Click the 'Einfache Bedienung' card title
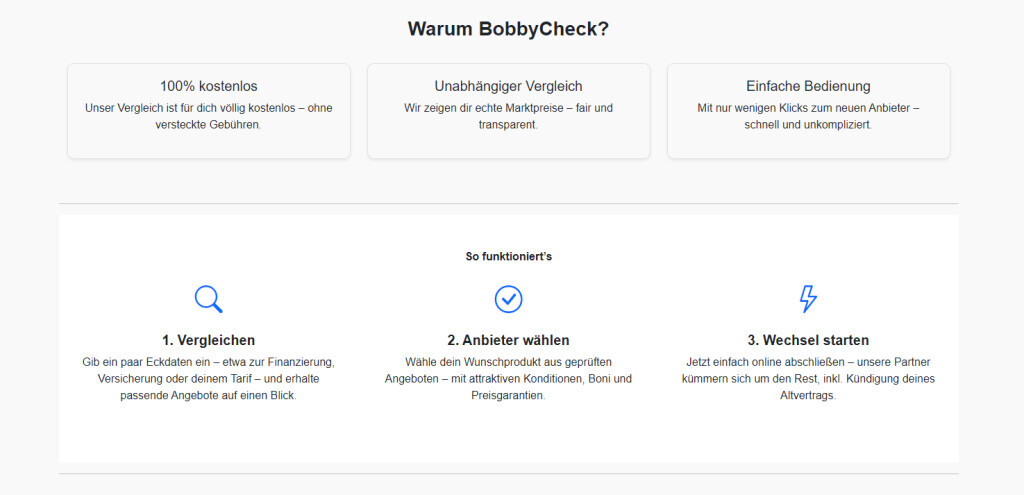The width and height of the screenshot is (1024, 495). (808, 86)
